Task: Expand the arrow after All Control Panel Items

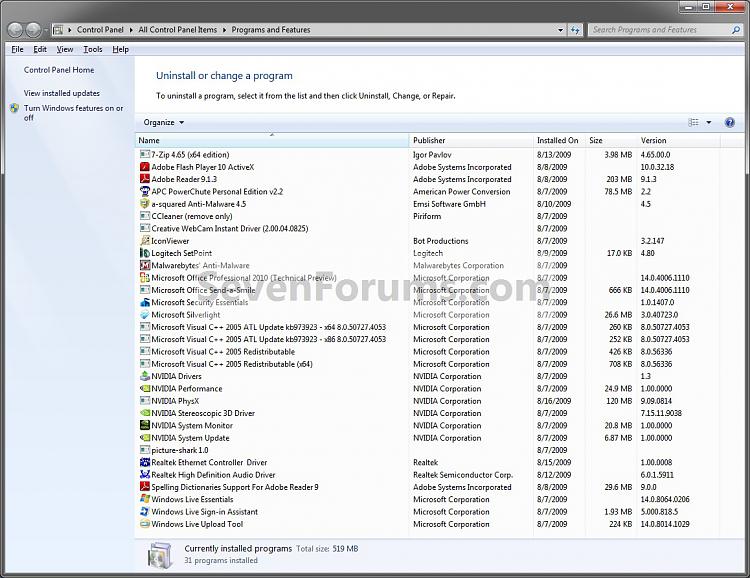Action: [x=224, y=30]
